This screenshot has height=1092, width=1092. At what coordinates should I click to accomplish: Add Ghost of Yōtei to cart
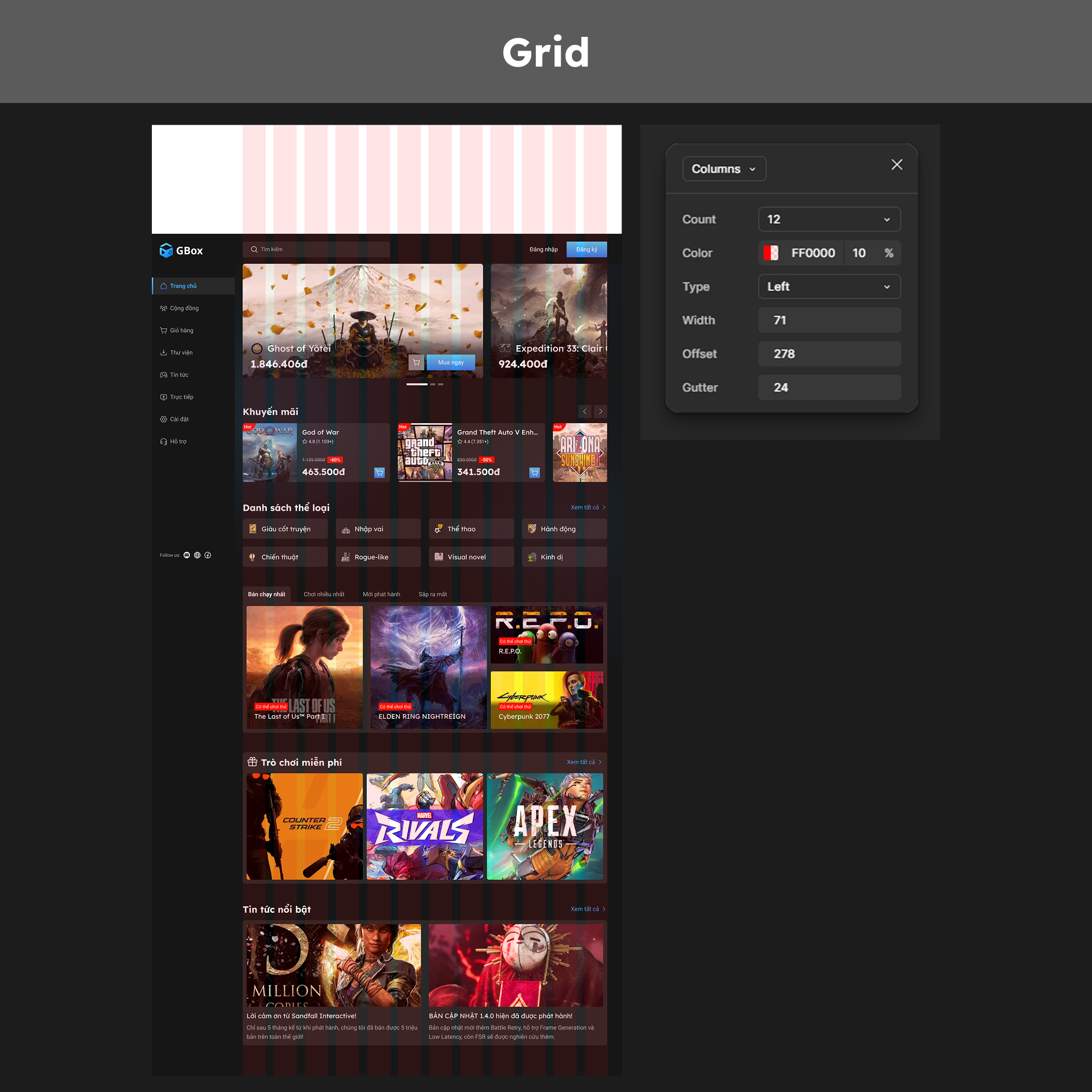click(416, 362)
